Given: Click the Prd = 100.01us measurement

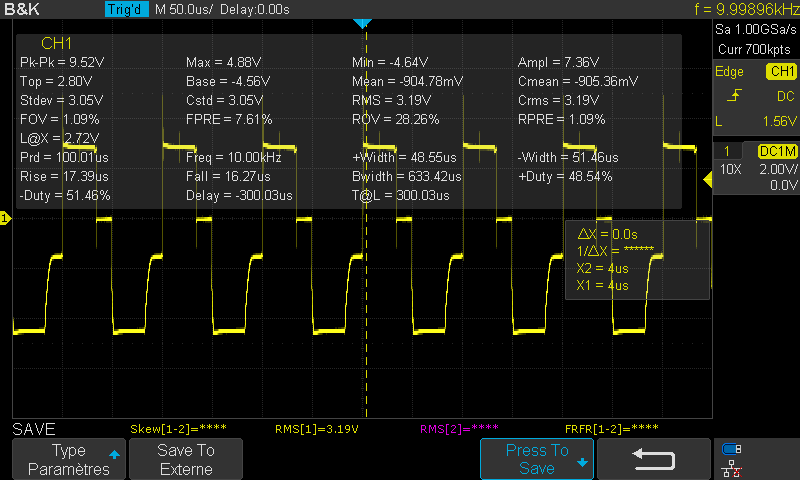Looking at the screenshot, I should (64, 157).
